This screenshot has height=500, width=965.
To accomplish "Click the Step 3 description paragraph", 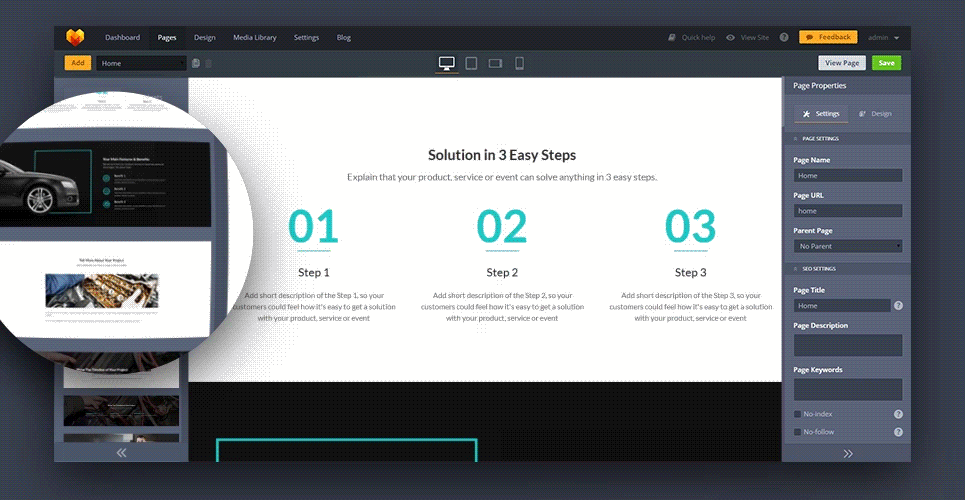I will (x=691, y=307).
